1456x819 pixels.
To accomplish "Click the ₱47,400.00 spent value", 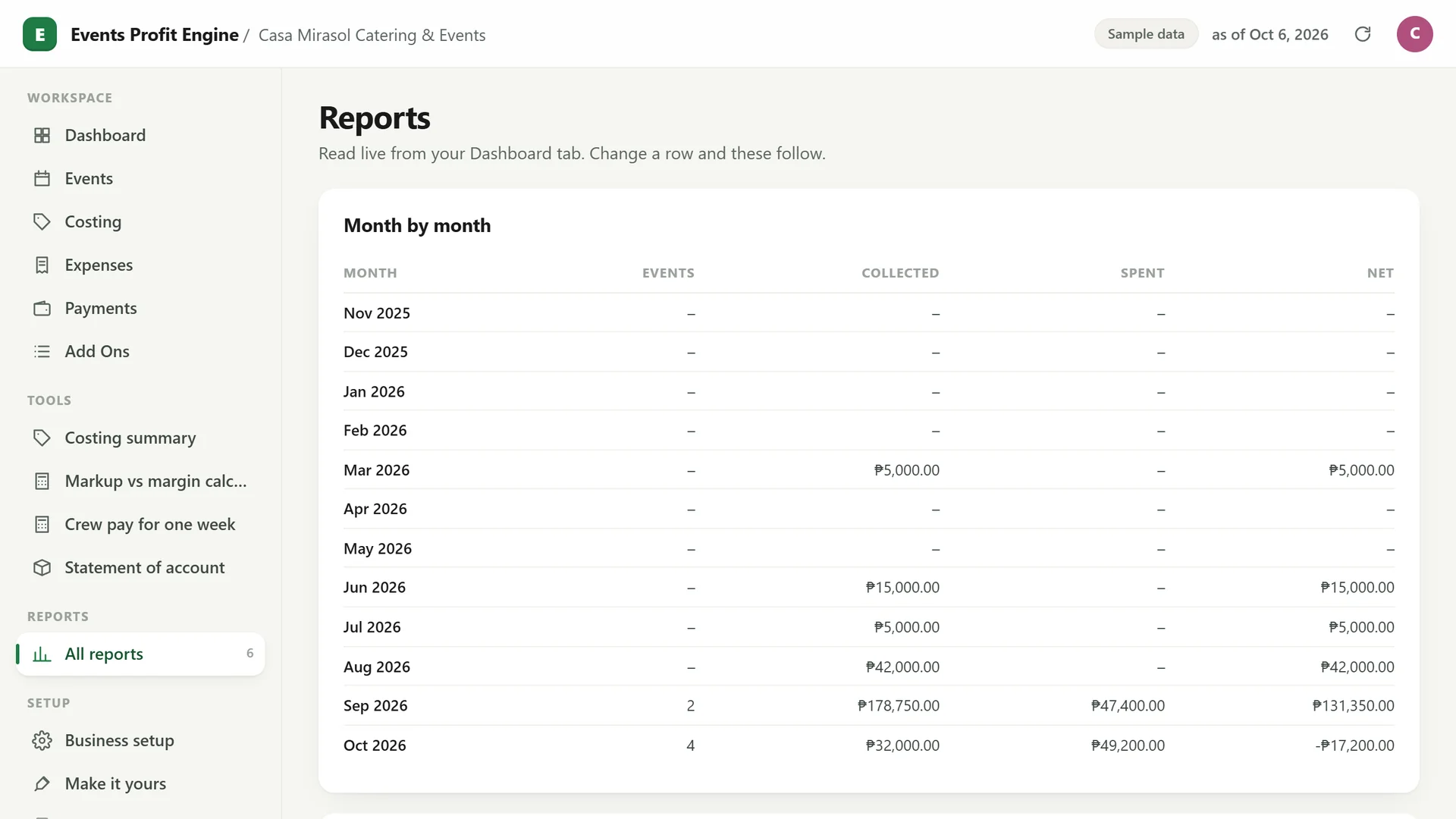I will point(1128,706).
